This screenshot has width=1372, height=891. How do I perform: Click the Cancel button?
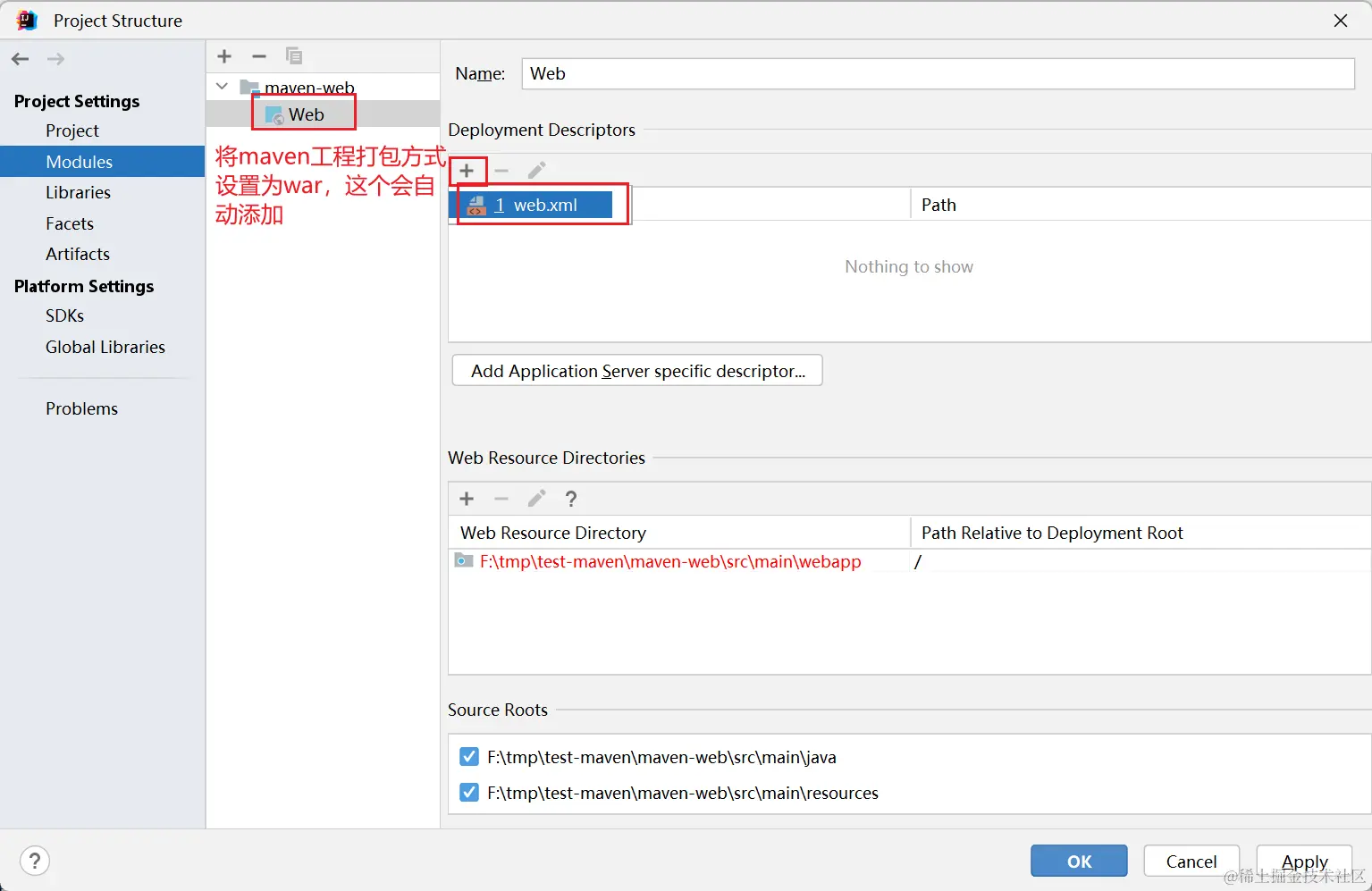(1191, 862)
